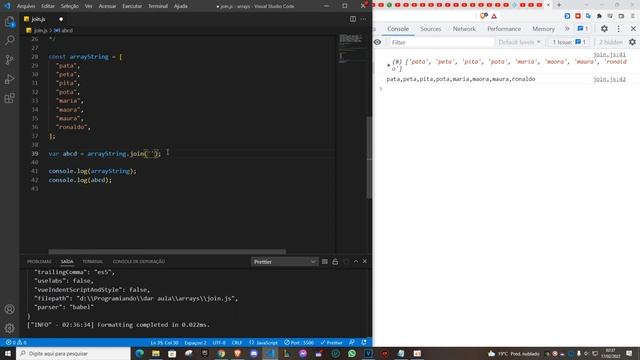Open browser extensions puzzle icon
Viewport: 640px width, 360px height.
click(599, 16)
